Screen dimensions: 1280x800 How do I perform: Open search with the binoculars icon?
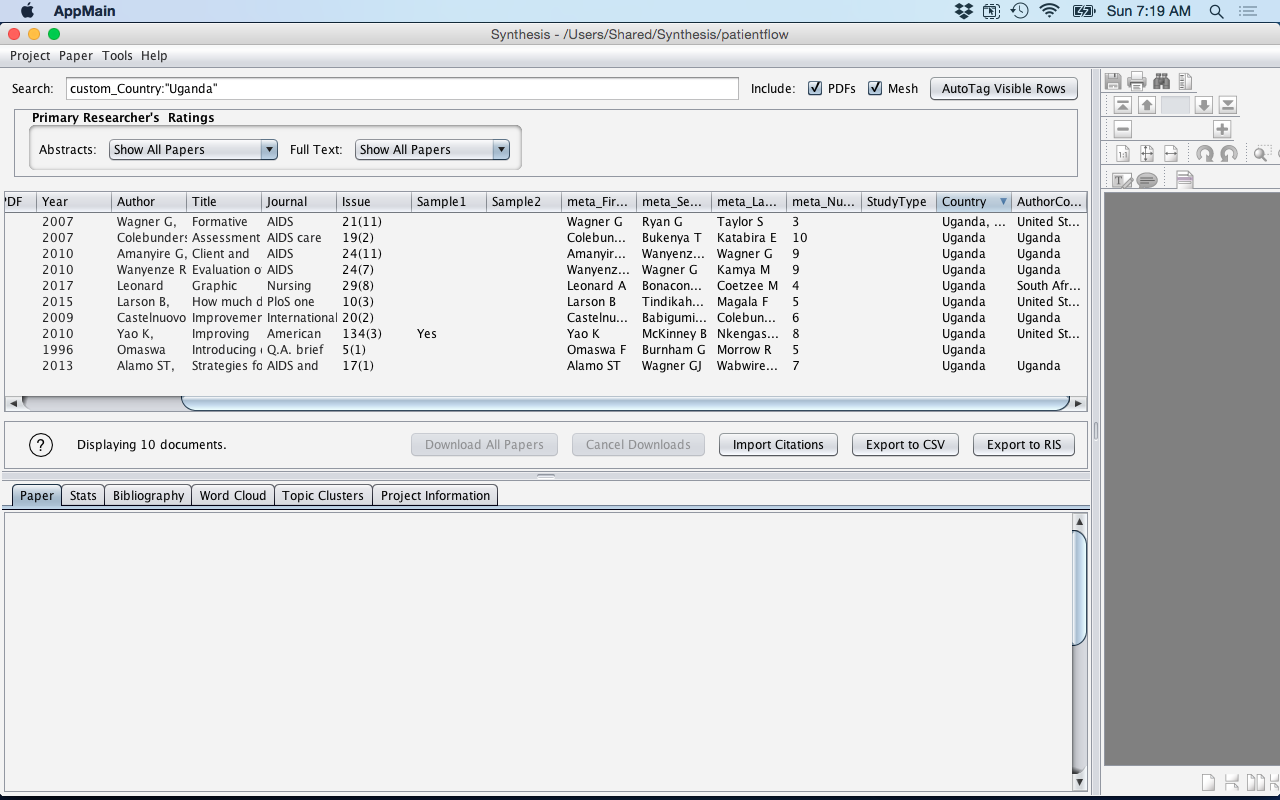pyautogui.click(x=1161, y=82)
